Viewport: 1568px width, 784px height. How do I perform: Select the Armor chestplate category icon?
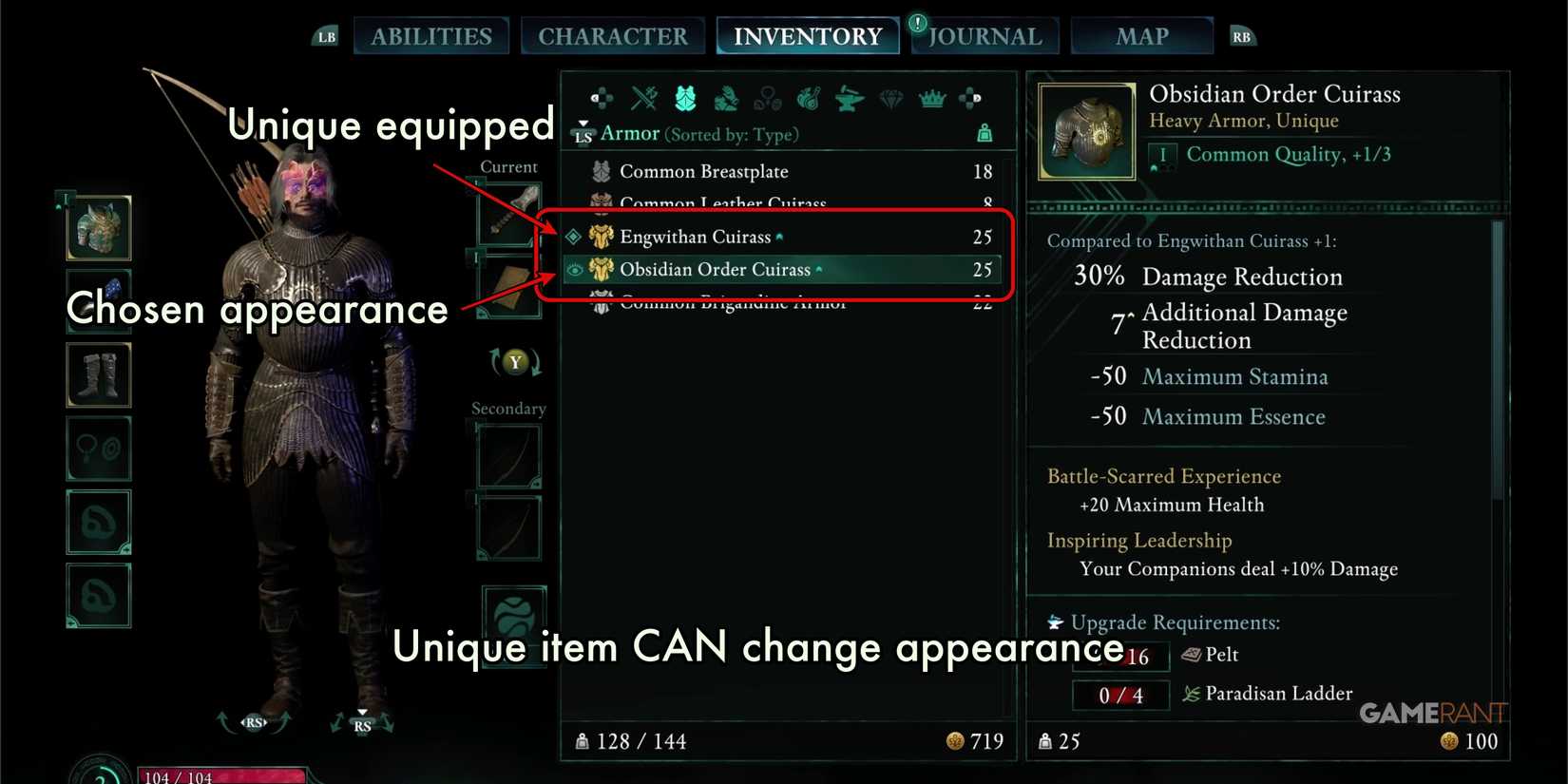tap(685, 98)
